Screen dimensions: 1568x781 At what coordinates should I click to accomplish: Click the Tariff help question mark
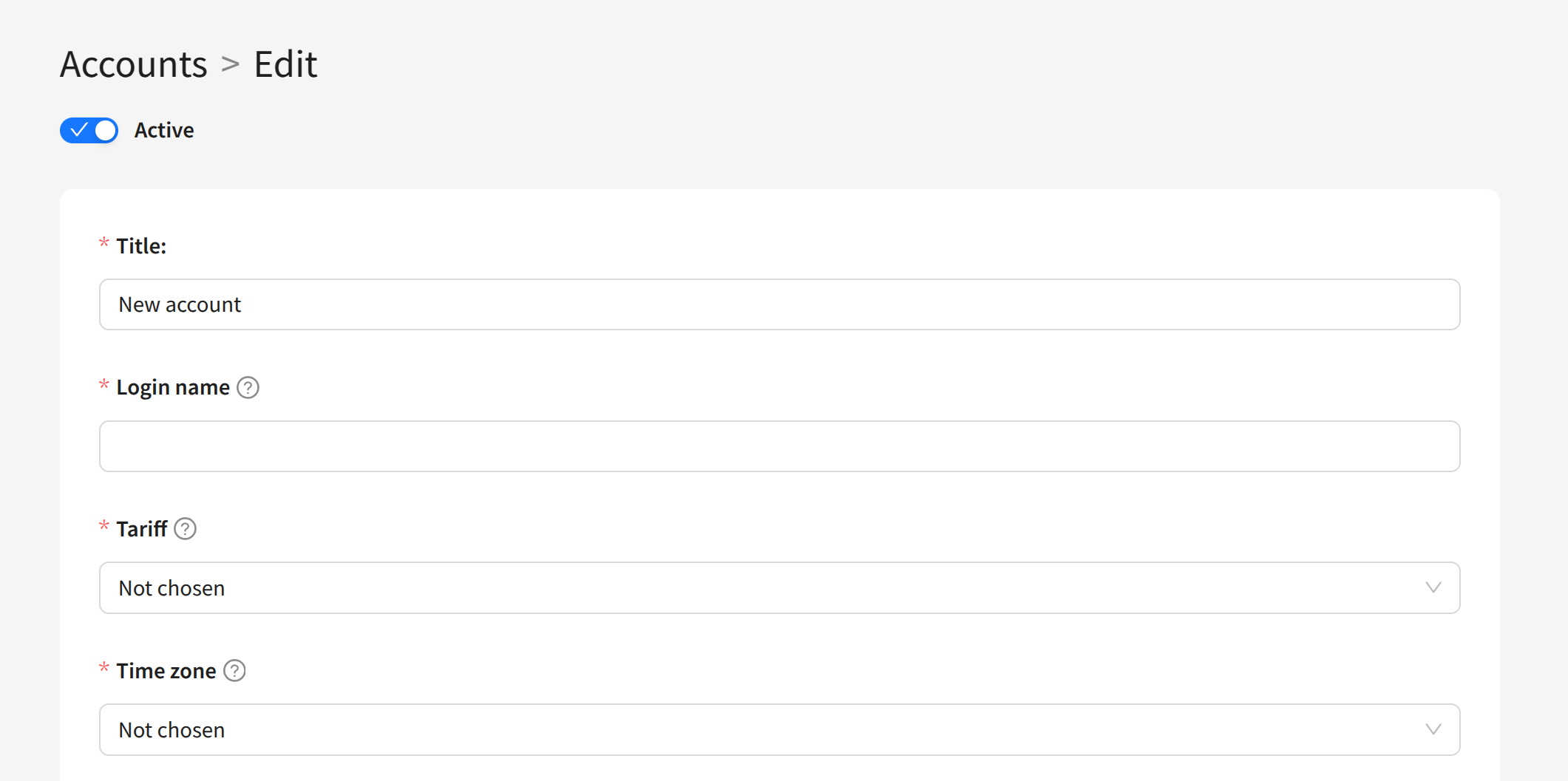(x=185, y=529)
